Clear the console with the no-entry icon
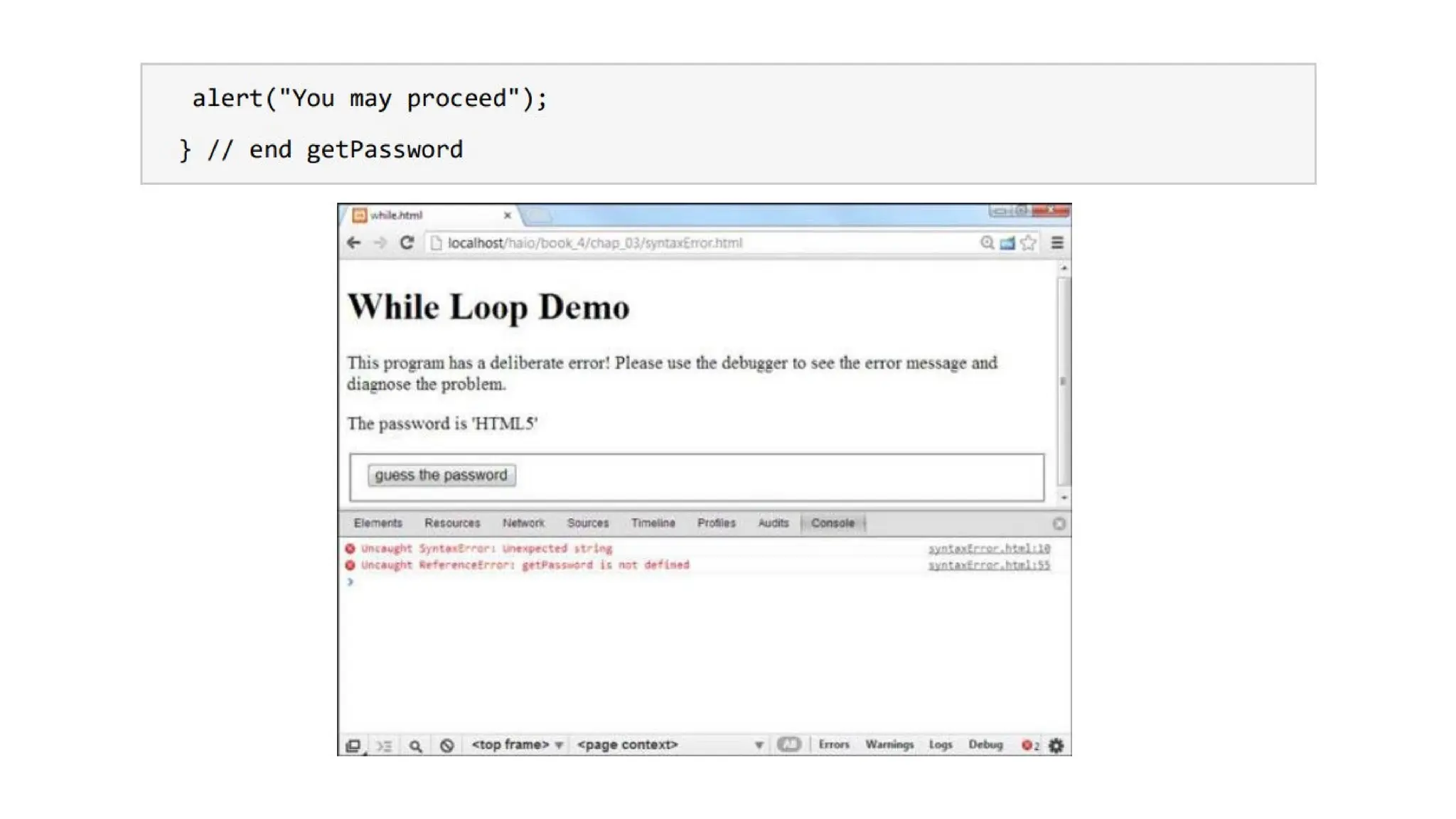1456x819 pixels. click(x=446, y=745)
